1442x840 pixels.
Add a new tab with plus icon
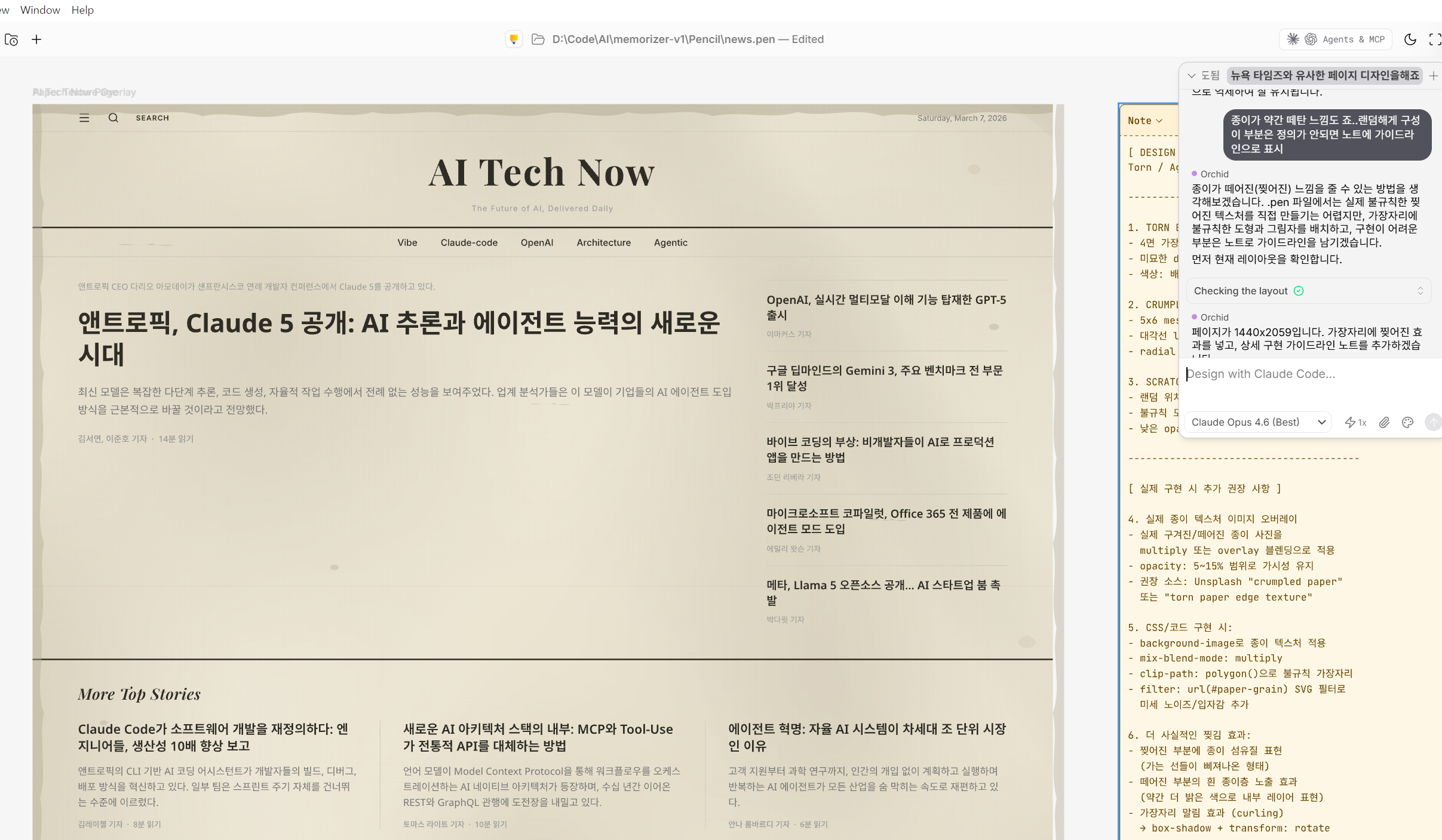(36, 39)
